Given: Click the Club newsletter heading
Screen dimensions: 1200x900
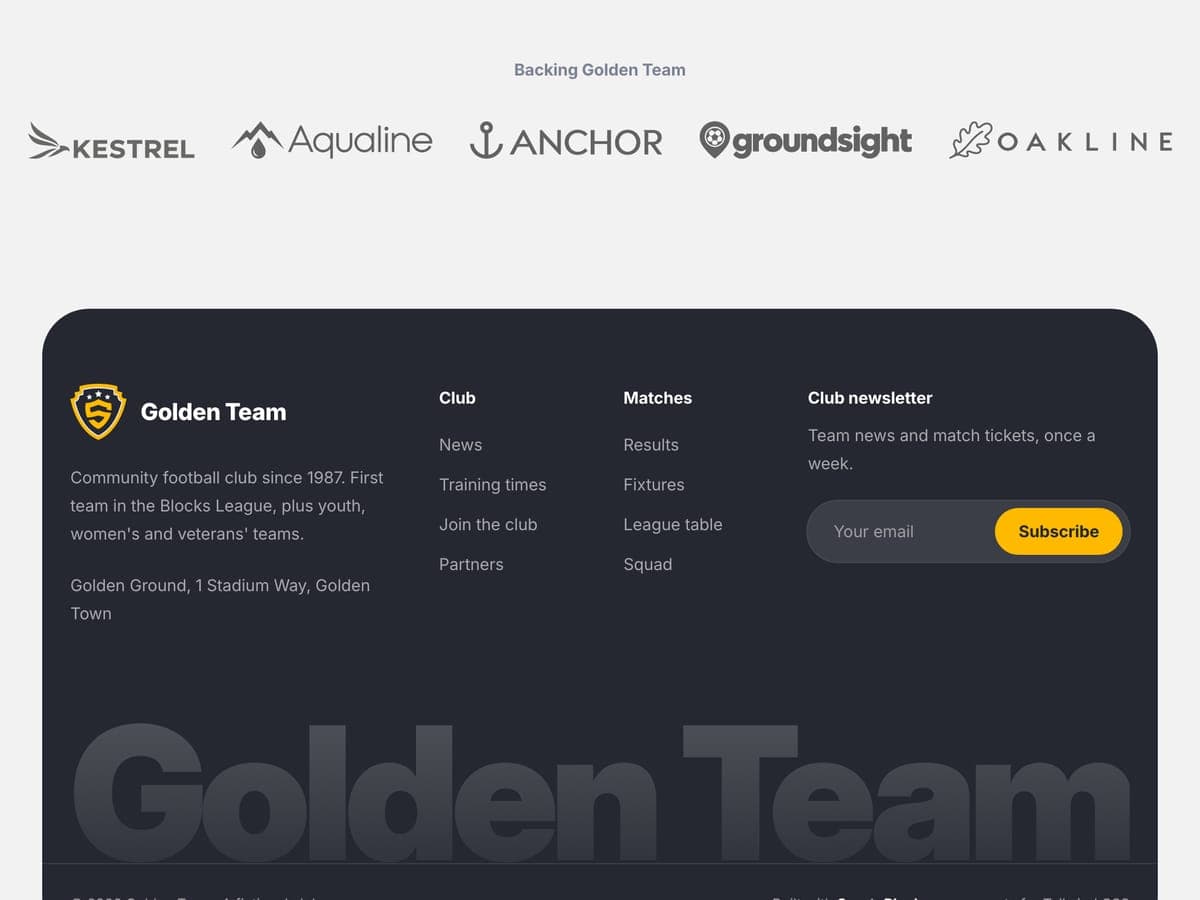Looking at the screenshot, I should 870,398.
